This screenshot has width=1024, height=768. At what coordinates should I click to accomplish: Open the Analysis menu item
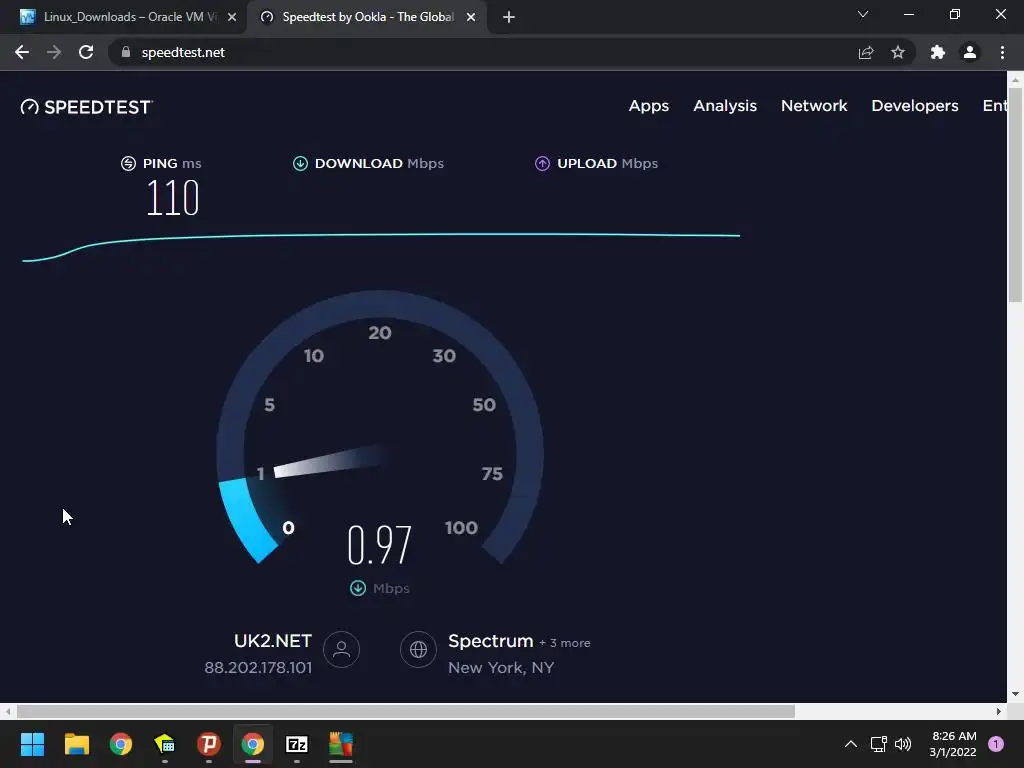coord(725,106)
